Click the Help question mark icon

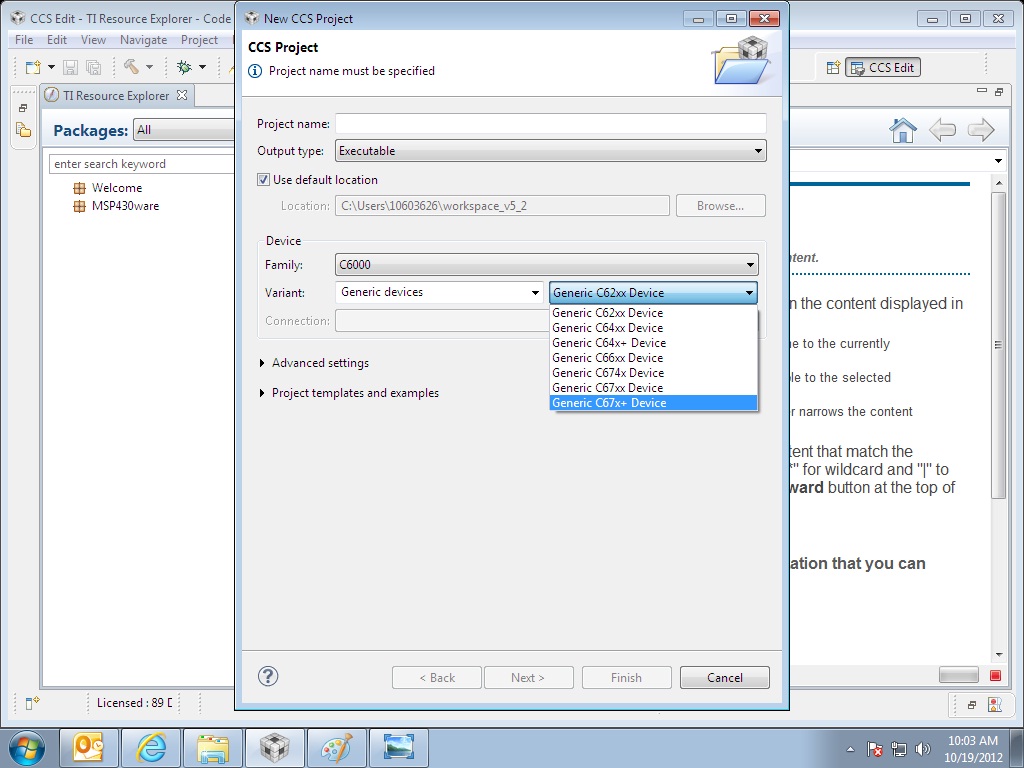click(268, 677)
